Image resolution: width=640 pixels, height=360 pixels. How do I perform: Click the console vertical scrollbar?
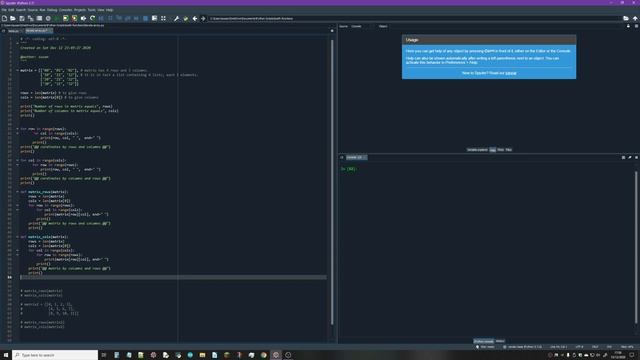click(636, 247)
